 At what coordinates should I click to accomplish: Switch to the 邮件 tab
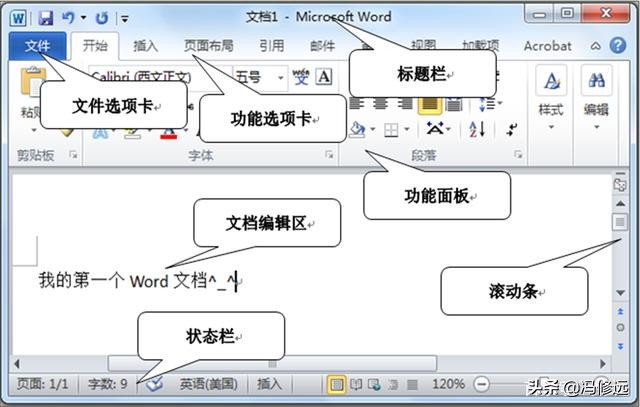[x=322, y=46]
